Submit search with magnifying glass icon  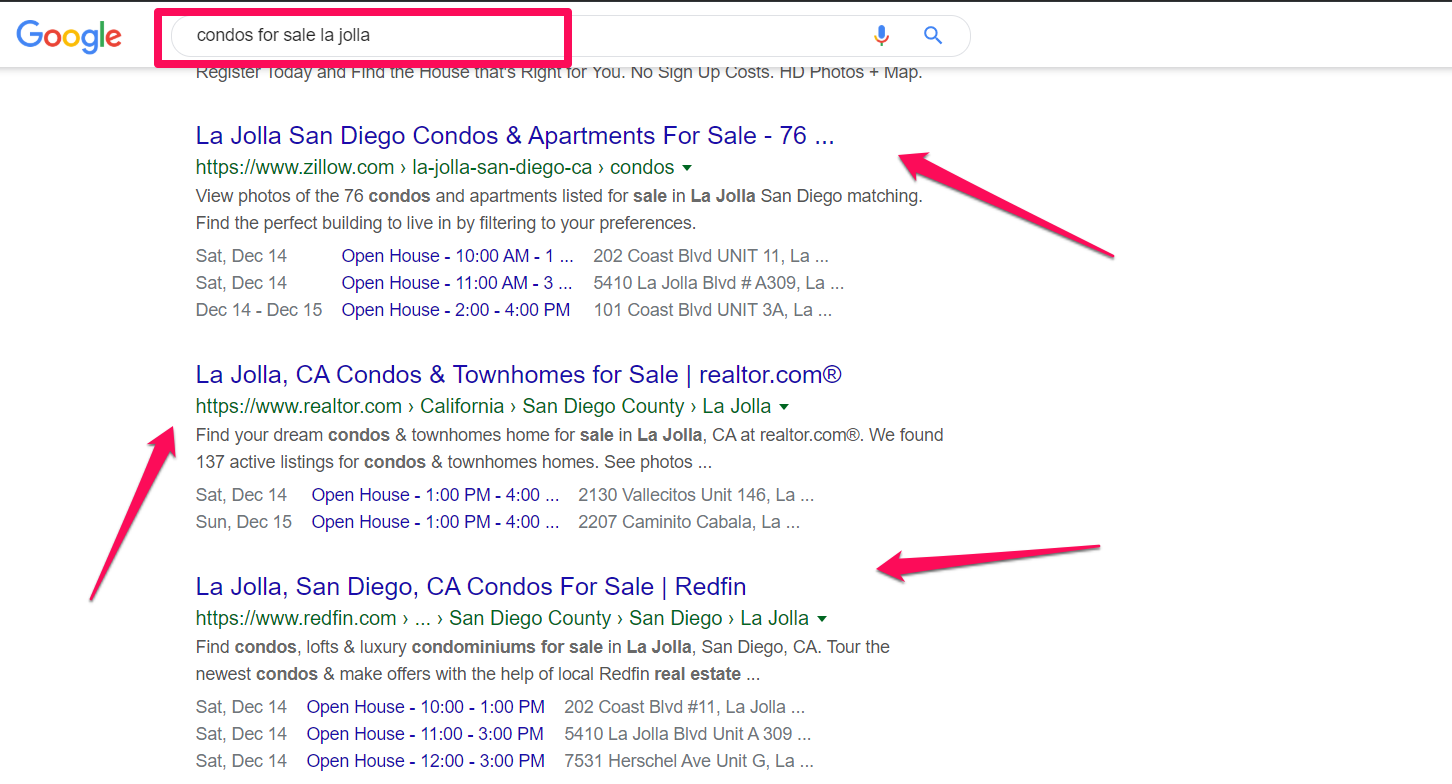coord(933,36)
